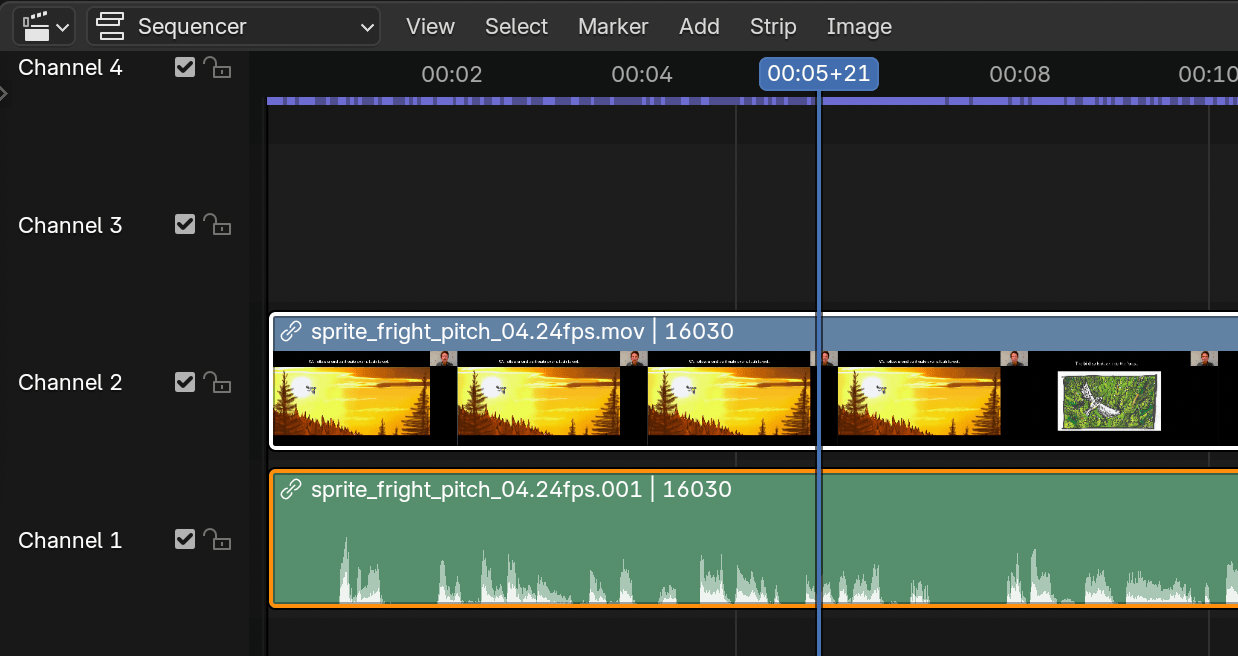
Task: Open the Strip menu
Action: [773, 26]
